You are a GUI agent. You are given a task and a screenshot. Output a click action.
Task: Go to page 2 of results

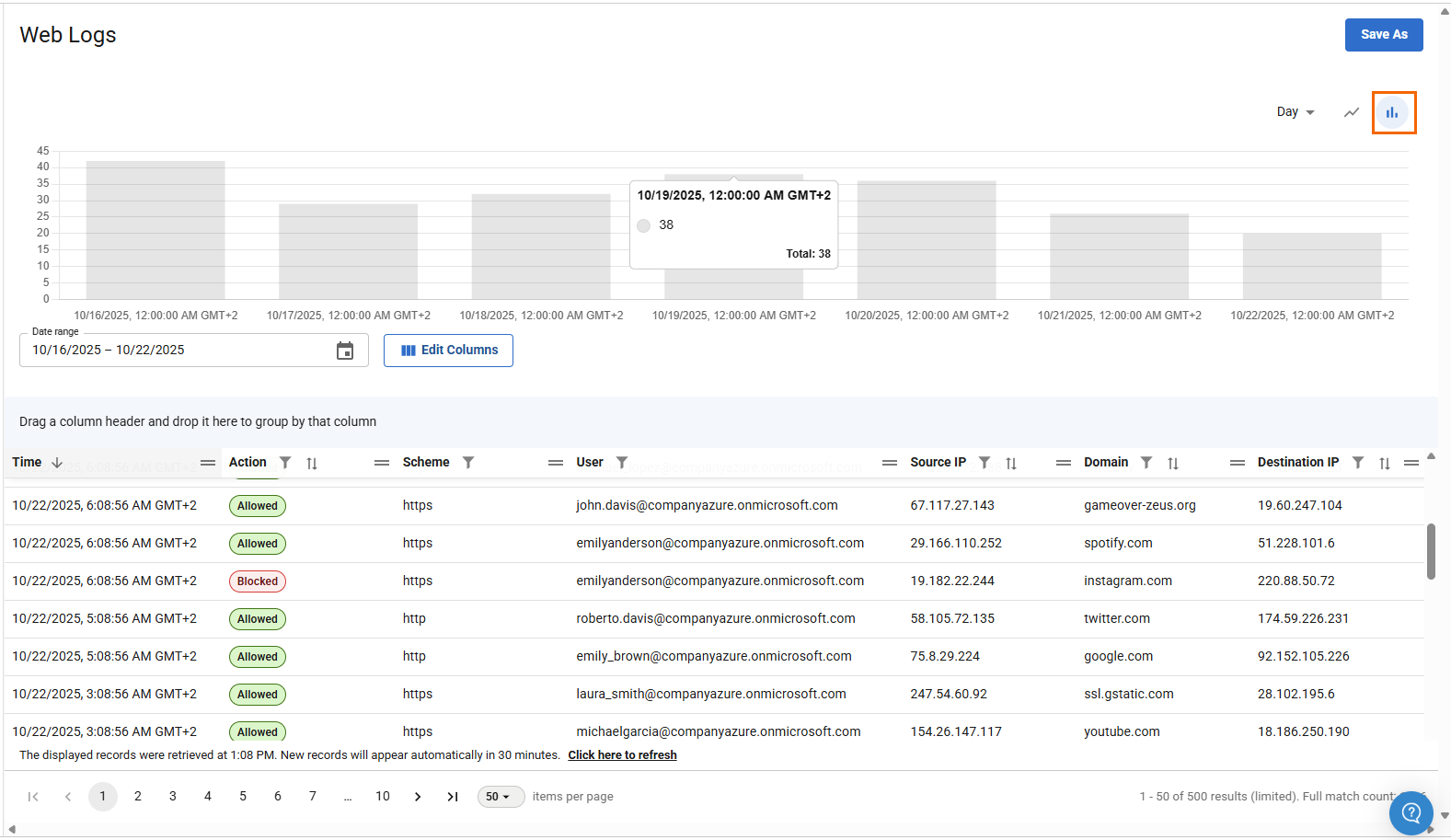pyautogui.click(x=138, y=797)
